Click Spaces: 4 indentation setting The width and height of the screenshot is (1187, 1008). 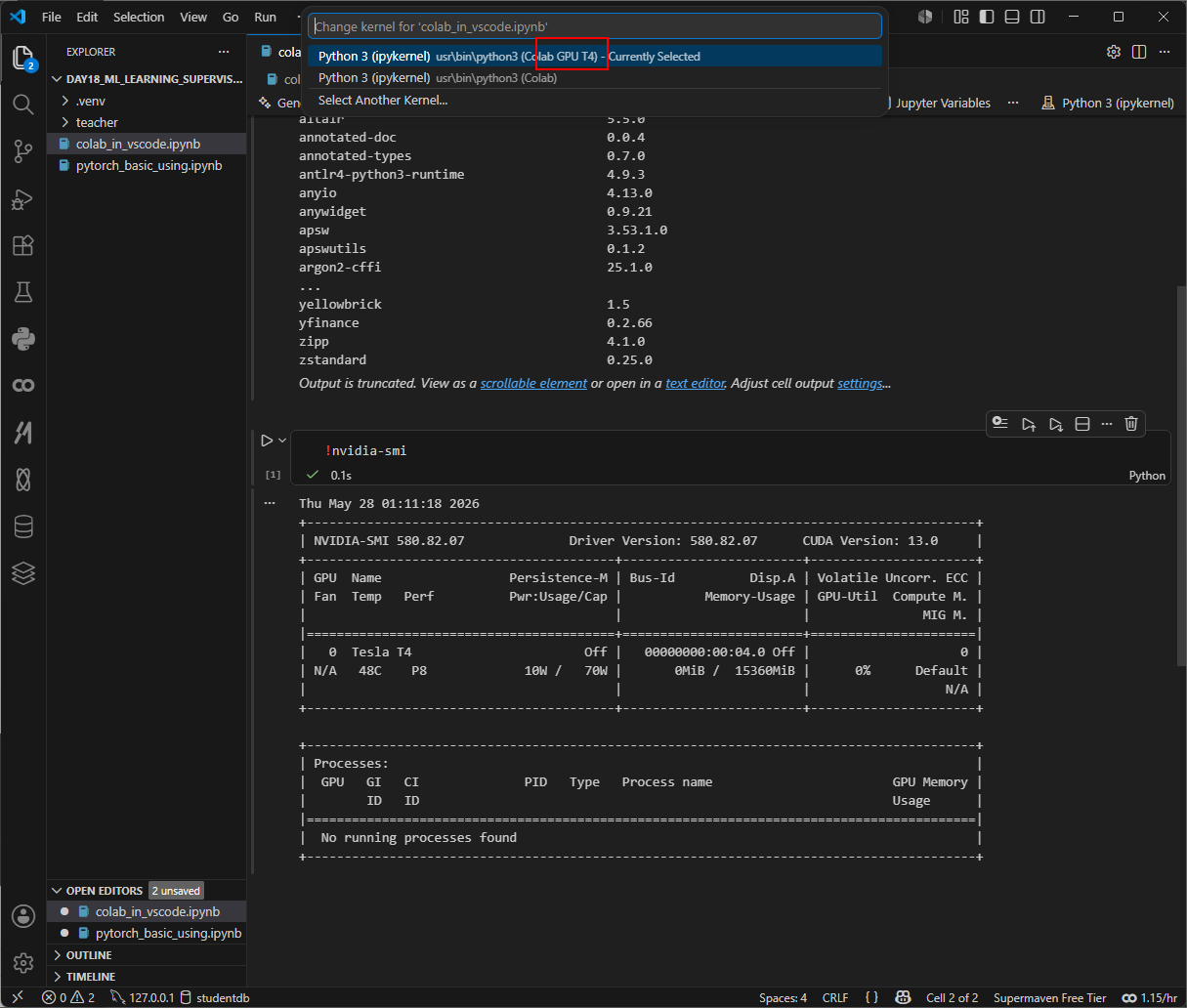click(x=783, y=997)
